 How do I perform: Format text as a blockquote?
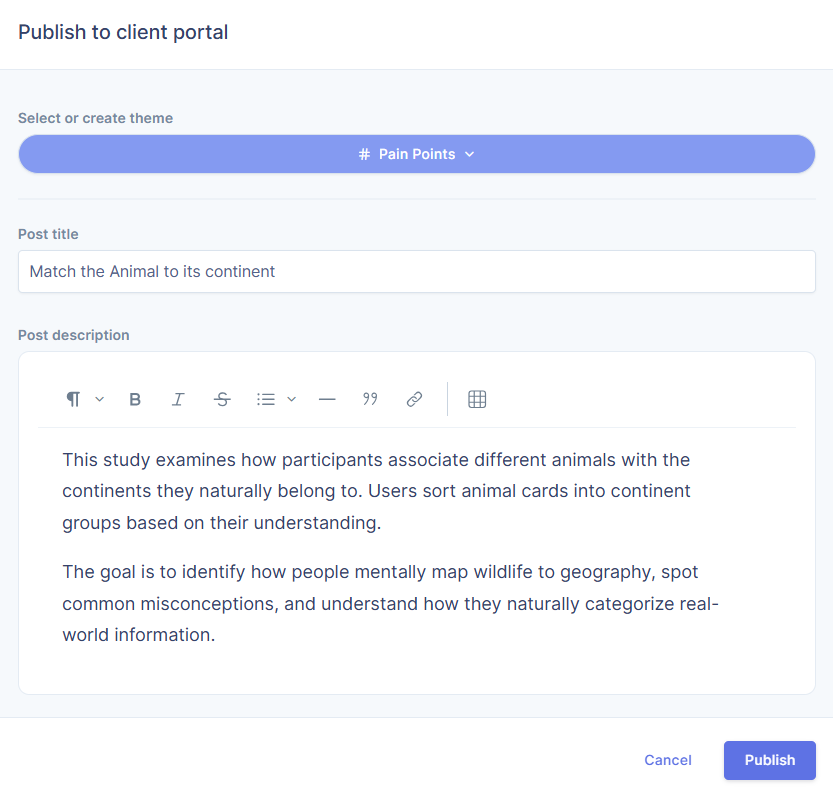coord(370,398)
